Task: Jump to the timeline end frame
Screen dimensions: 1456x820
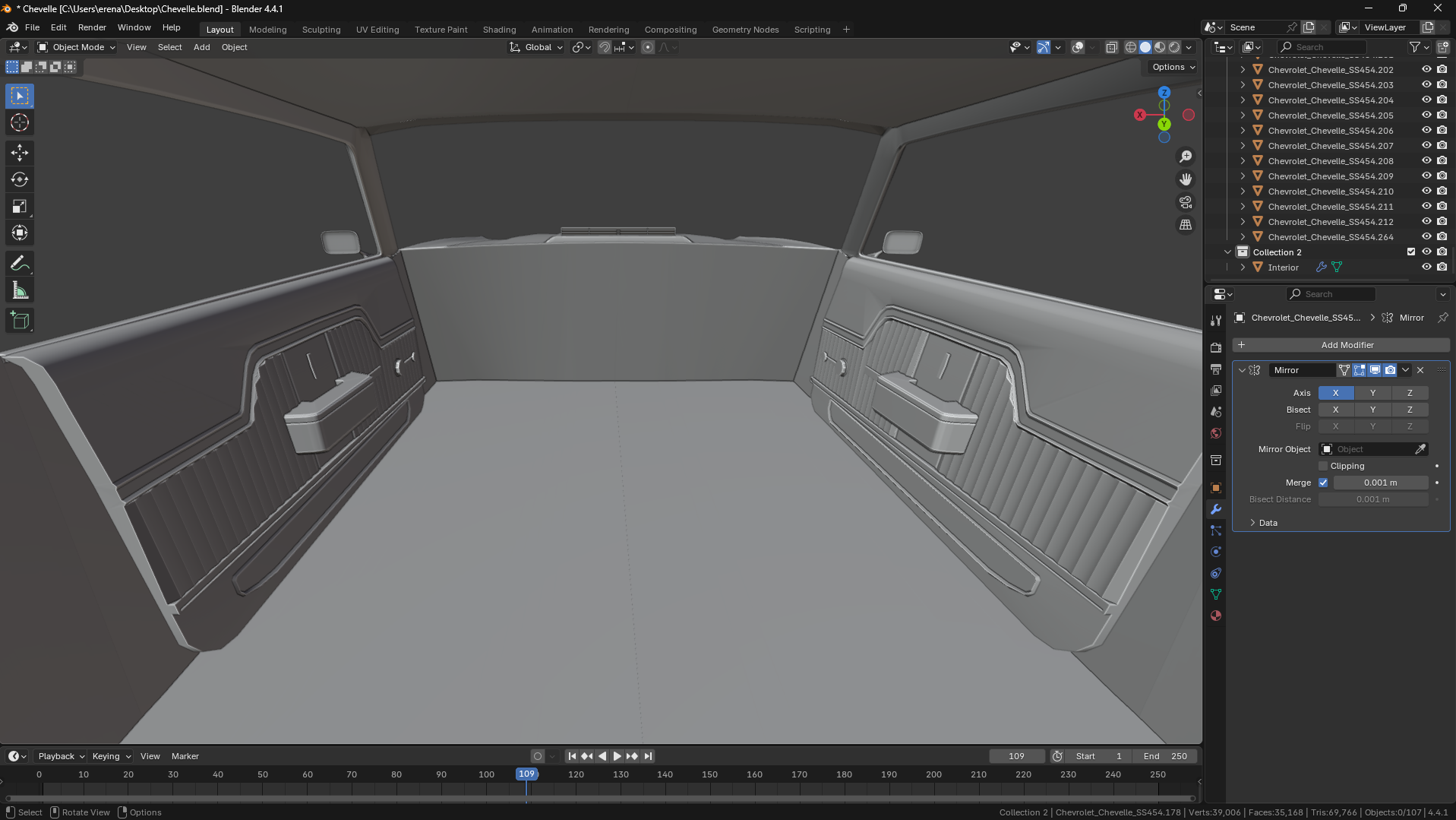Action: [x=648, y=756]
